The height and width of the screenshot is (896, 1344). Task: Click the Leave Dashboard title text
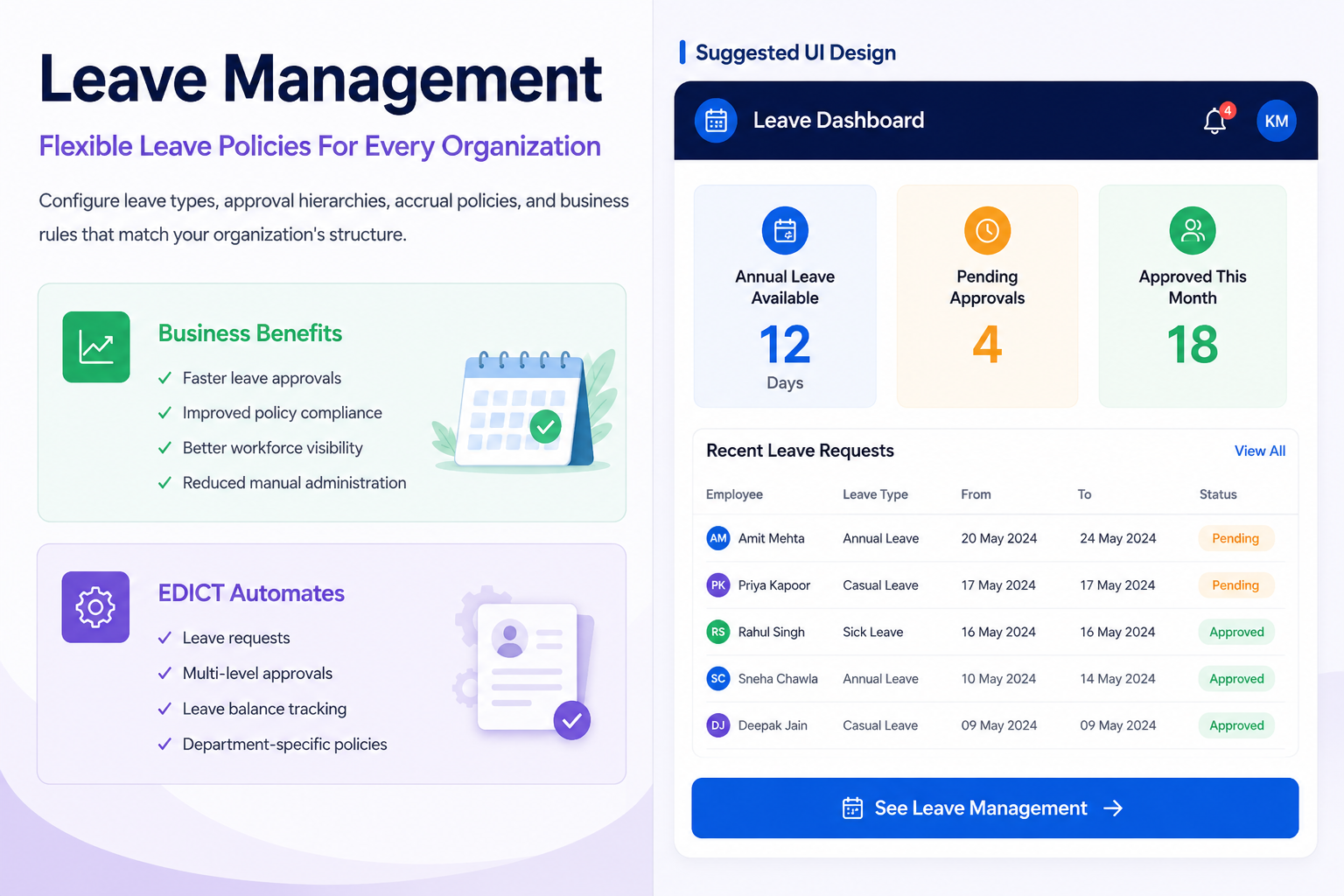point(838,120)
